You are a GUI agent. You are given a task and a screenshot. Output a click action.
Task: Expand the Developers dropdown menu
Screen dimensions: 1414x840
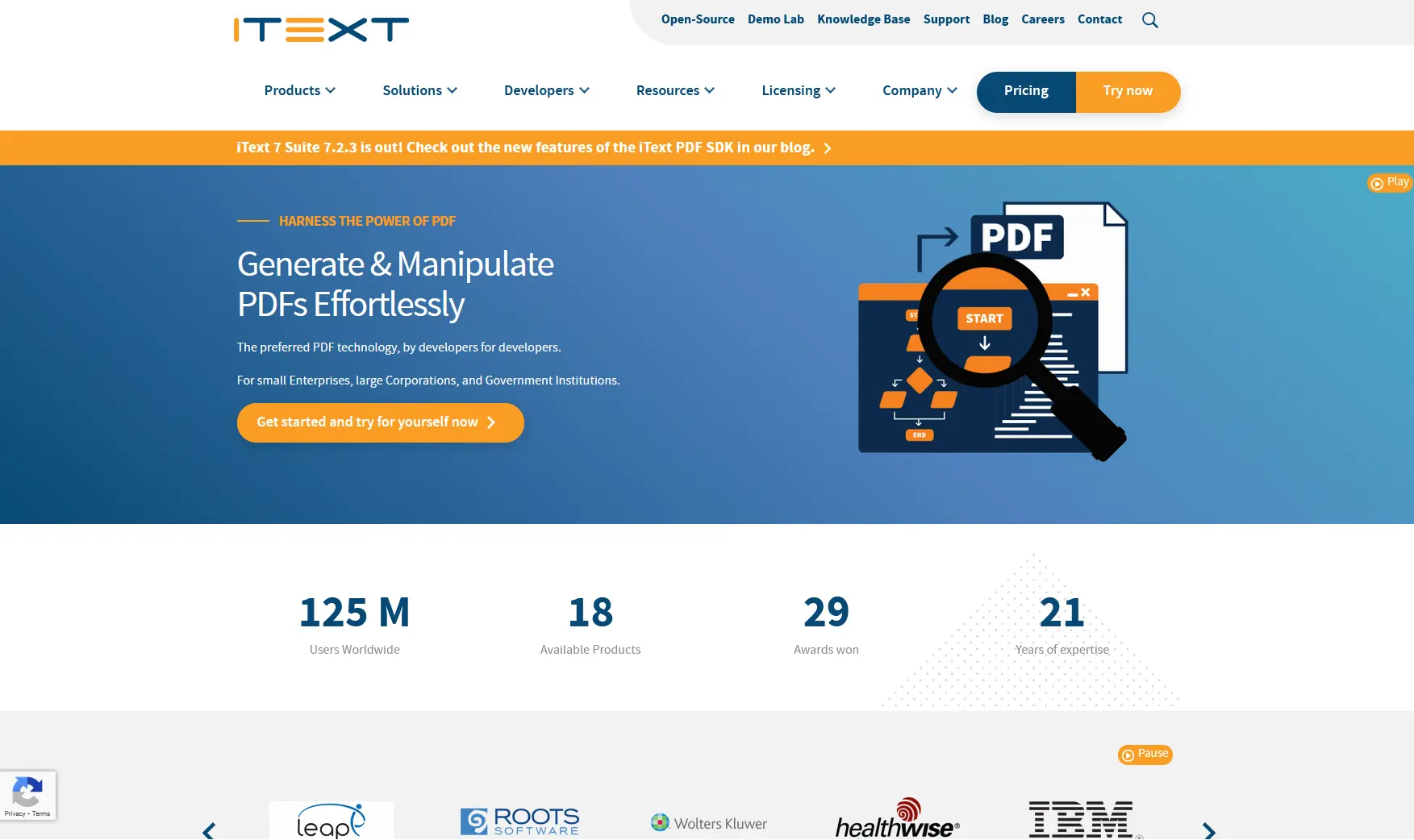547,90
